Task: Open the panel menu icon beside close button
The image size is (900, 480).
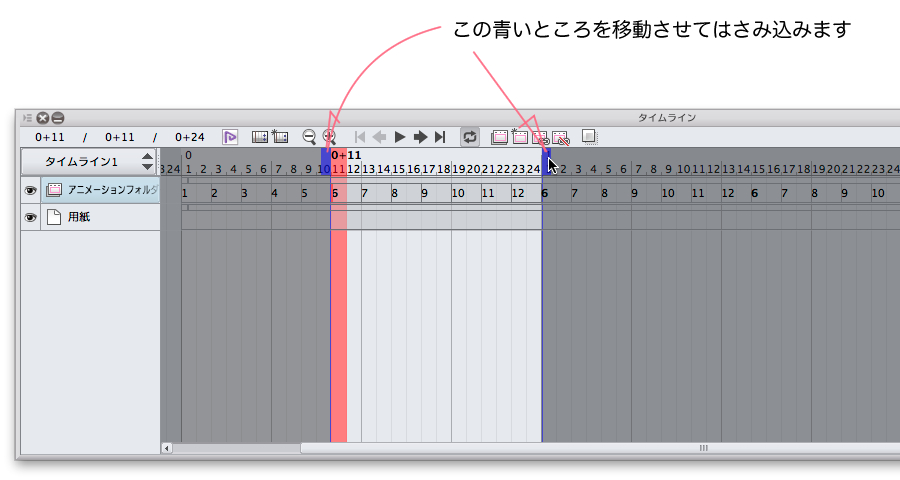Action: click(27, 118)
